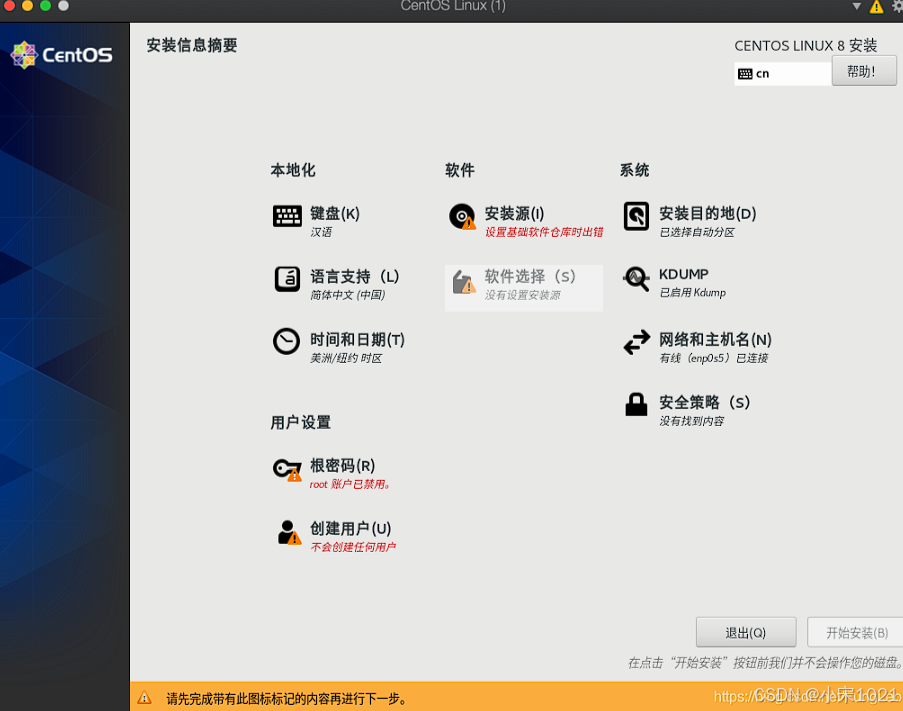Open 创建用户(U) label
This screenshot has height=711, width=903.
coord(351,529)
